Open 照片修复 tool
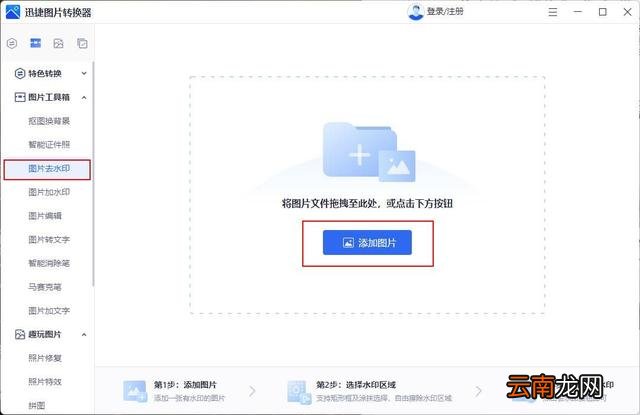The width and height of the screenshot is (640, 415). tap(45, 358)
